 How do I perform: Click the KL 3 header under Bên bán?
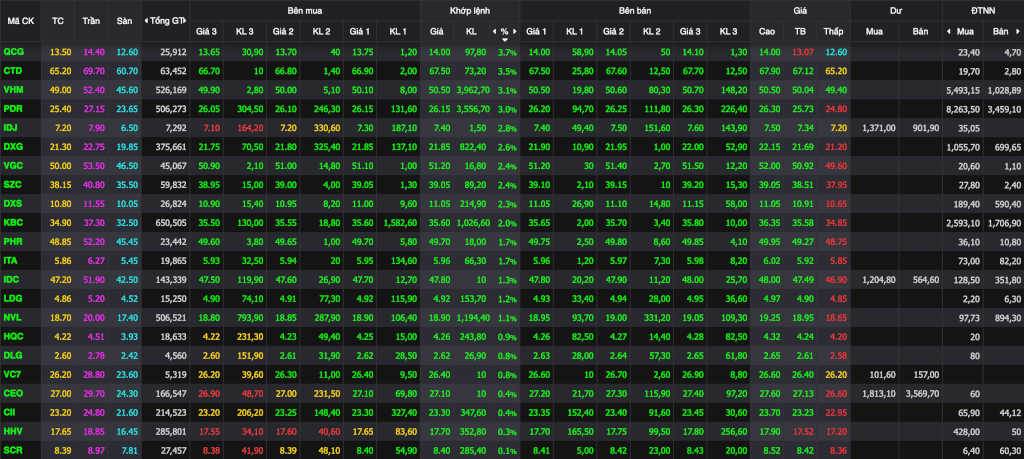[x=728, y=31]
